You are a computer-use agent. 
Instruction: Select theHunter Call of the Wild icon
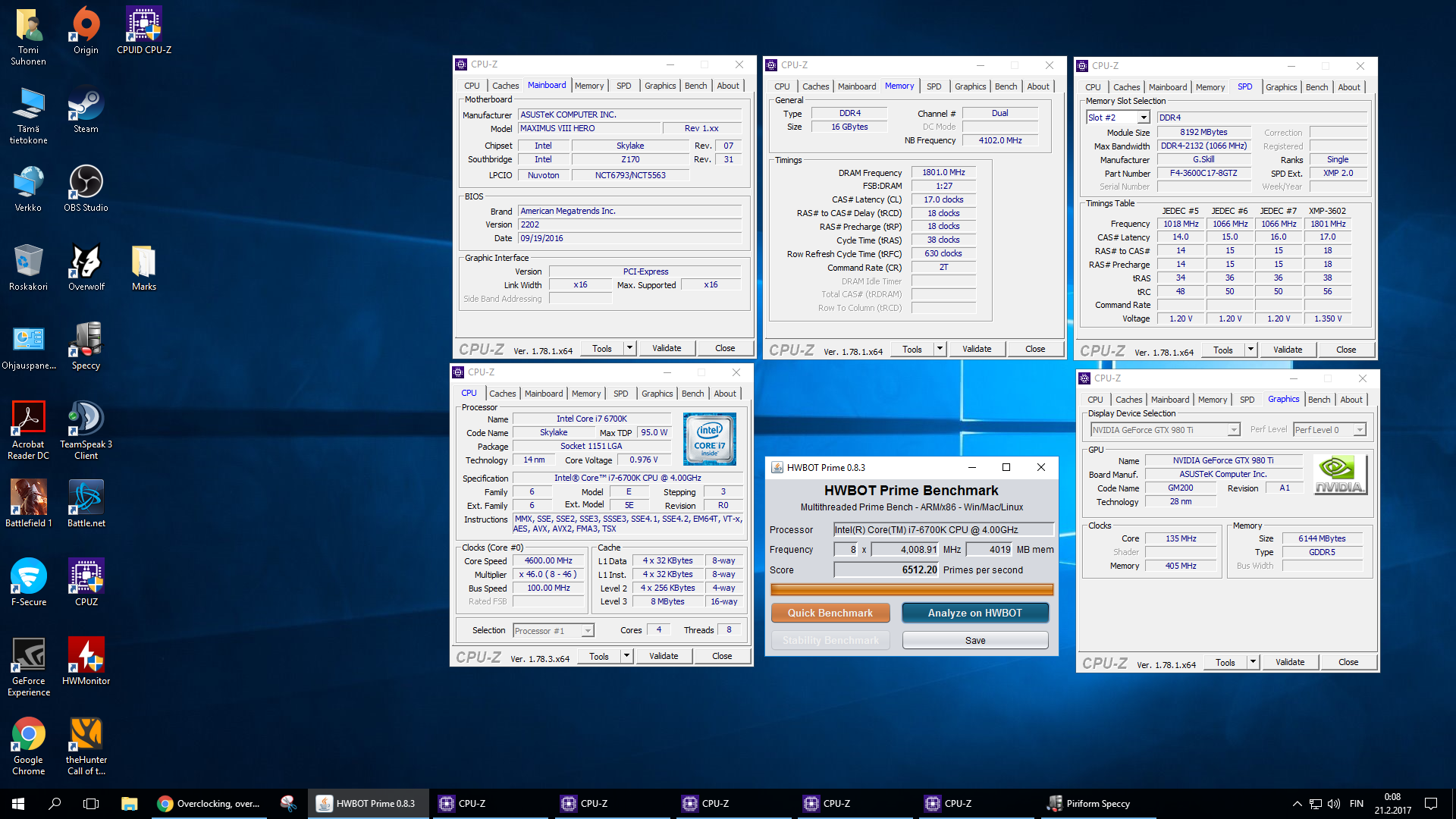pyautogui.click(x=86, y=745)
